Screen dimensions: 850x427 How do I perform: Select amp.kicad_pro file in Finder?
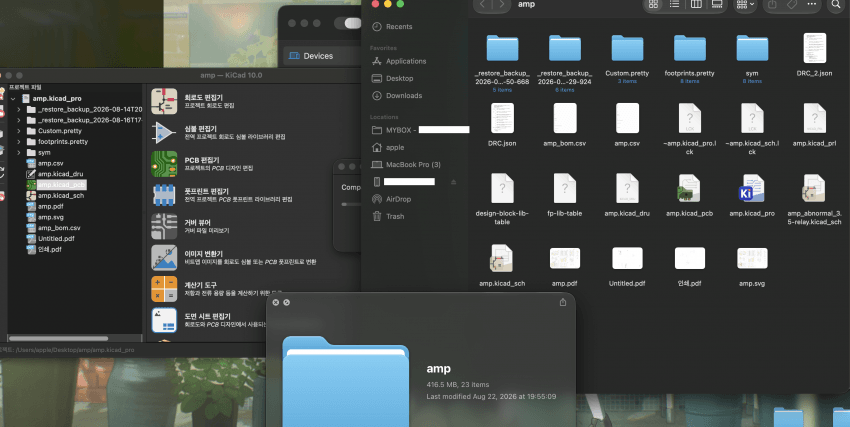[752, 194]
